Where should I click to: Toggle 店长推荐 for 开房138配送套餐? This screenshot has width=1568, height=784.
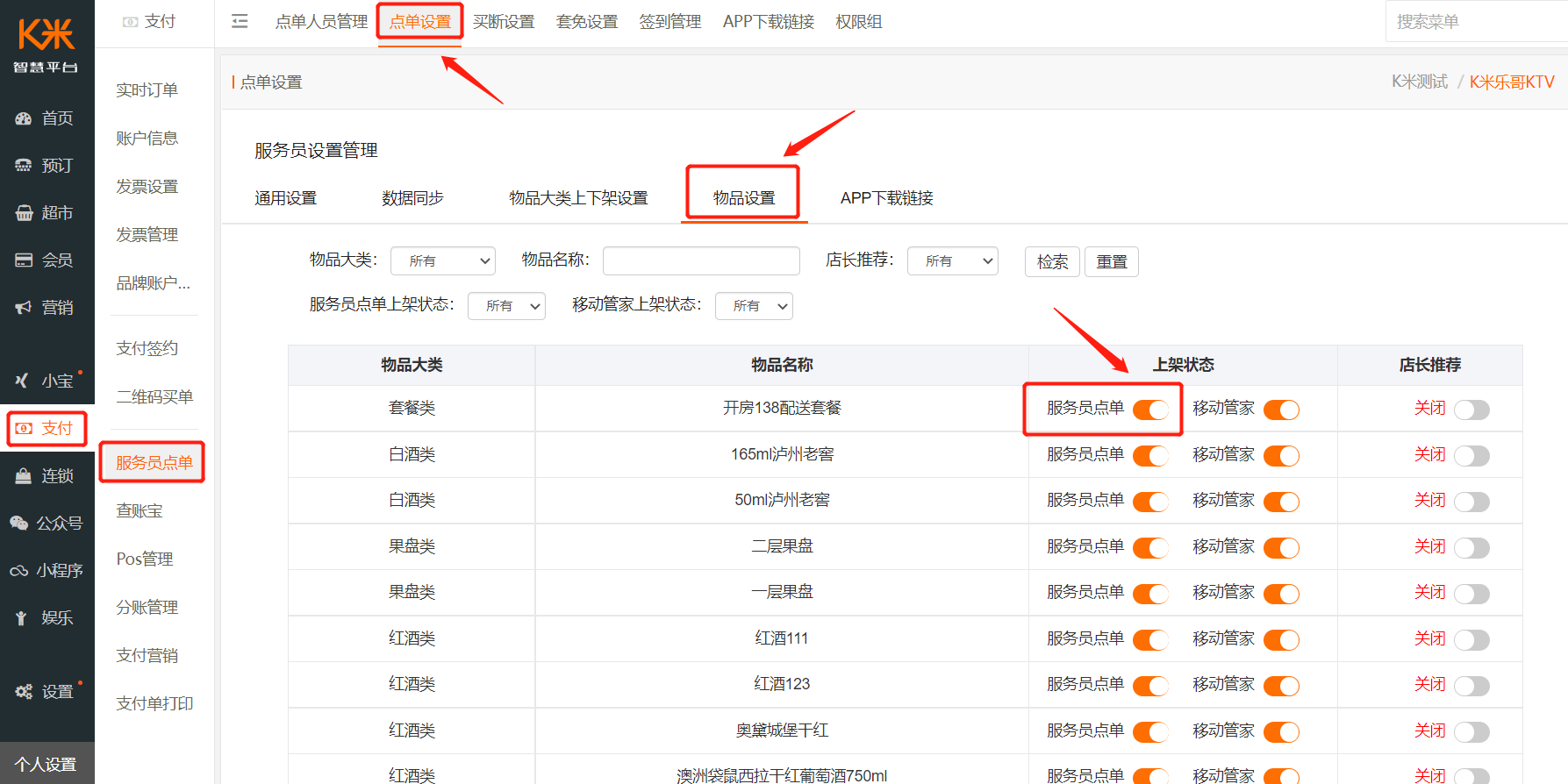(x=1471, y=410)
